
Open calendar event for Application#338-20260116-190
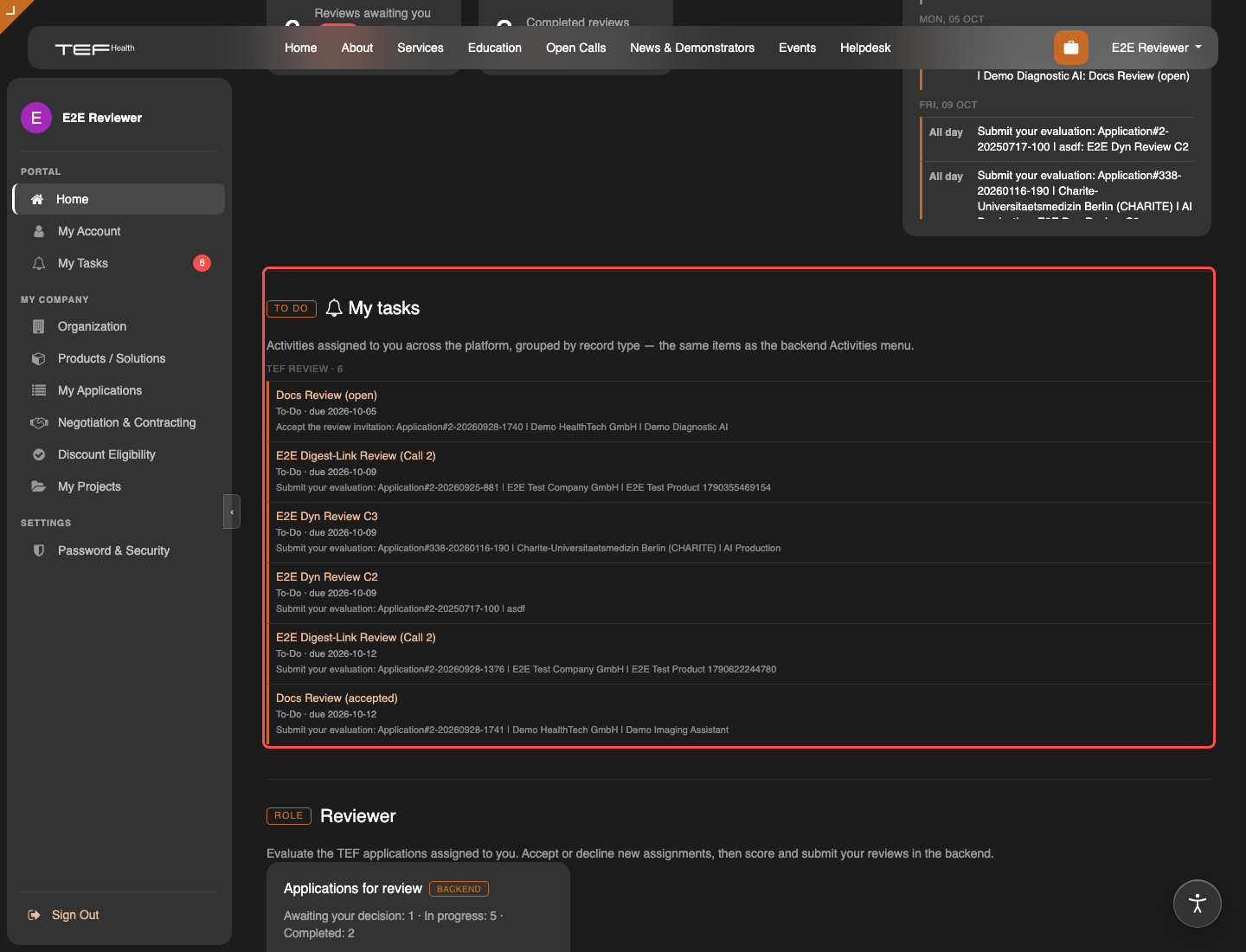(x=1057, y=190)
